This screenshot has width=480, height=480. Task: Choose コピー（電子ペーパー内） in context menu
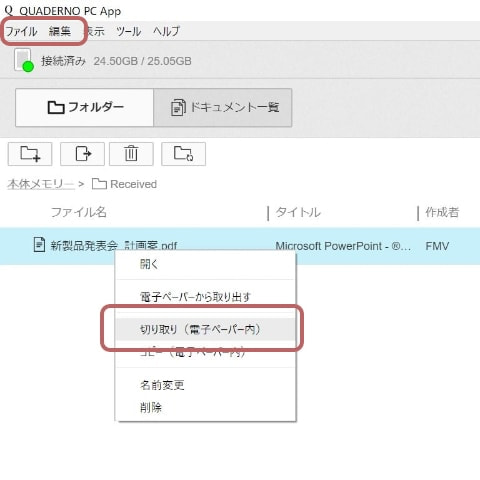point(206,352)
